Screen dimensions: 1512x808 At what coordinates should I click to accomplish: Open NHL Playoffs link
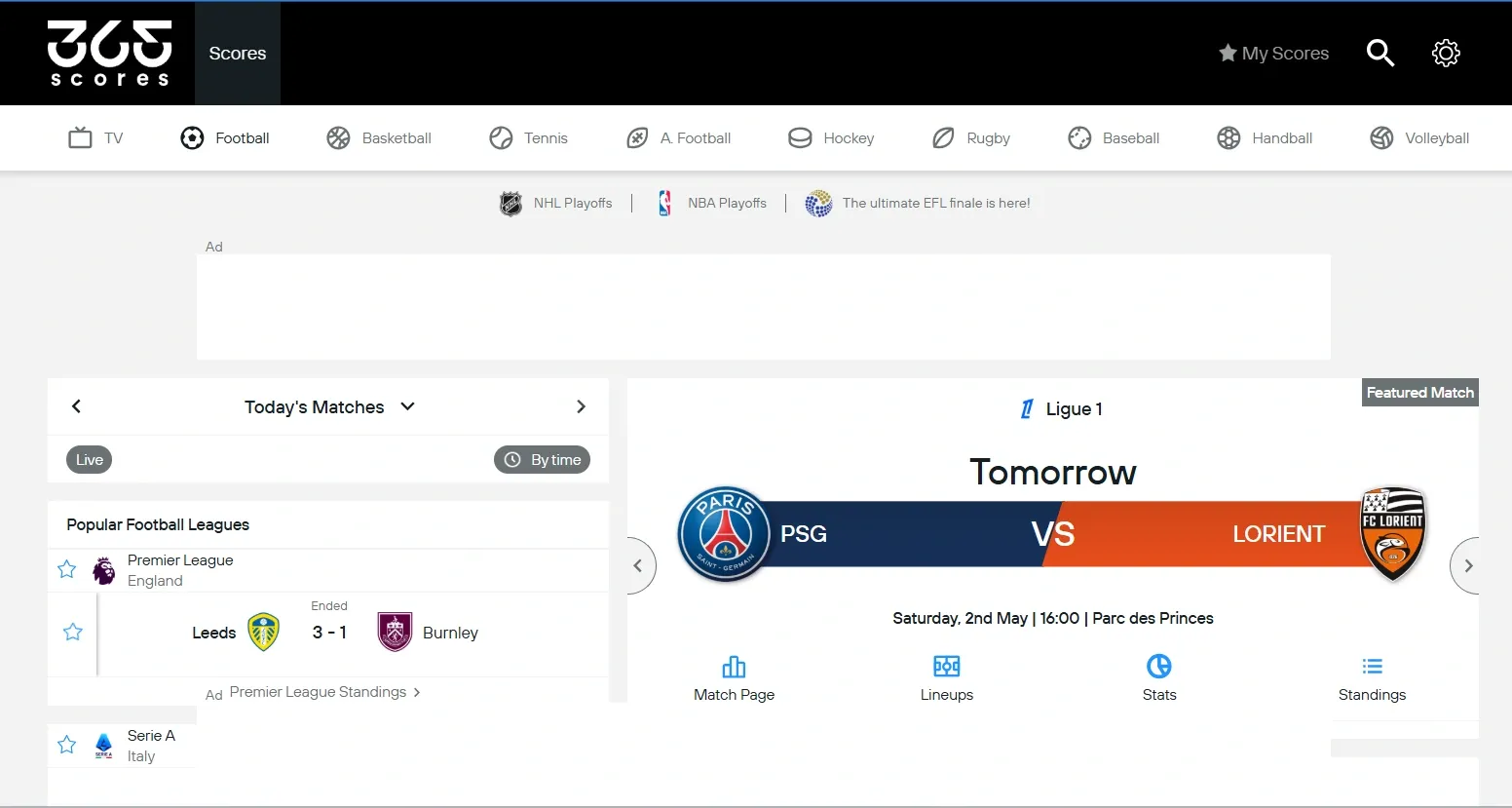coord(556,203)
